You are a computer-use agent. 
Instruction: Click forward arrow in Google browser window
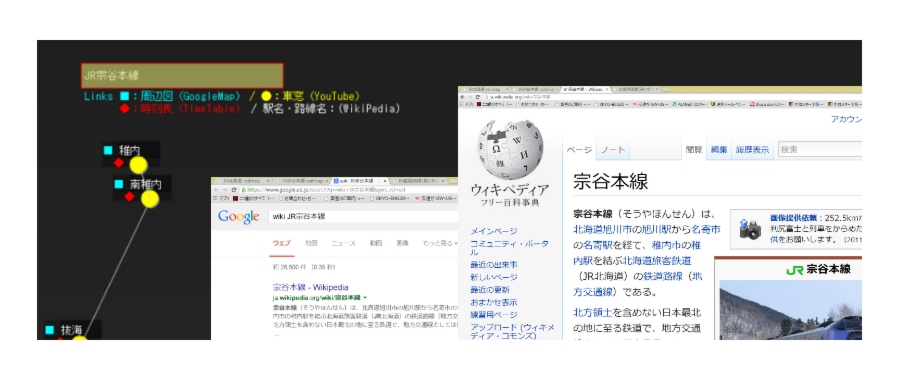(x=224, y=189)
